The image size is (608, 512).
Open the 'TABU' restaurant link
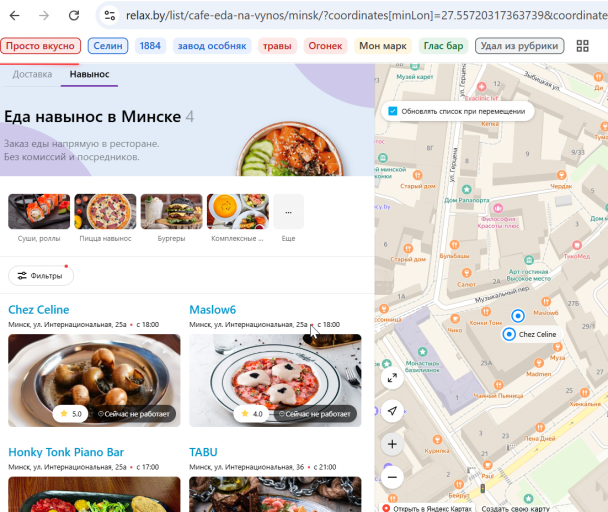pyautogui.click(x=203, y=452)
